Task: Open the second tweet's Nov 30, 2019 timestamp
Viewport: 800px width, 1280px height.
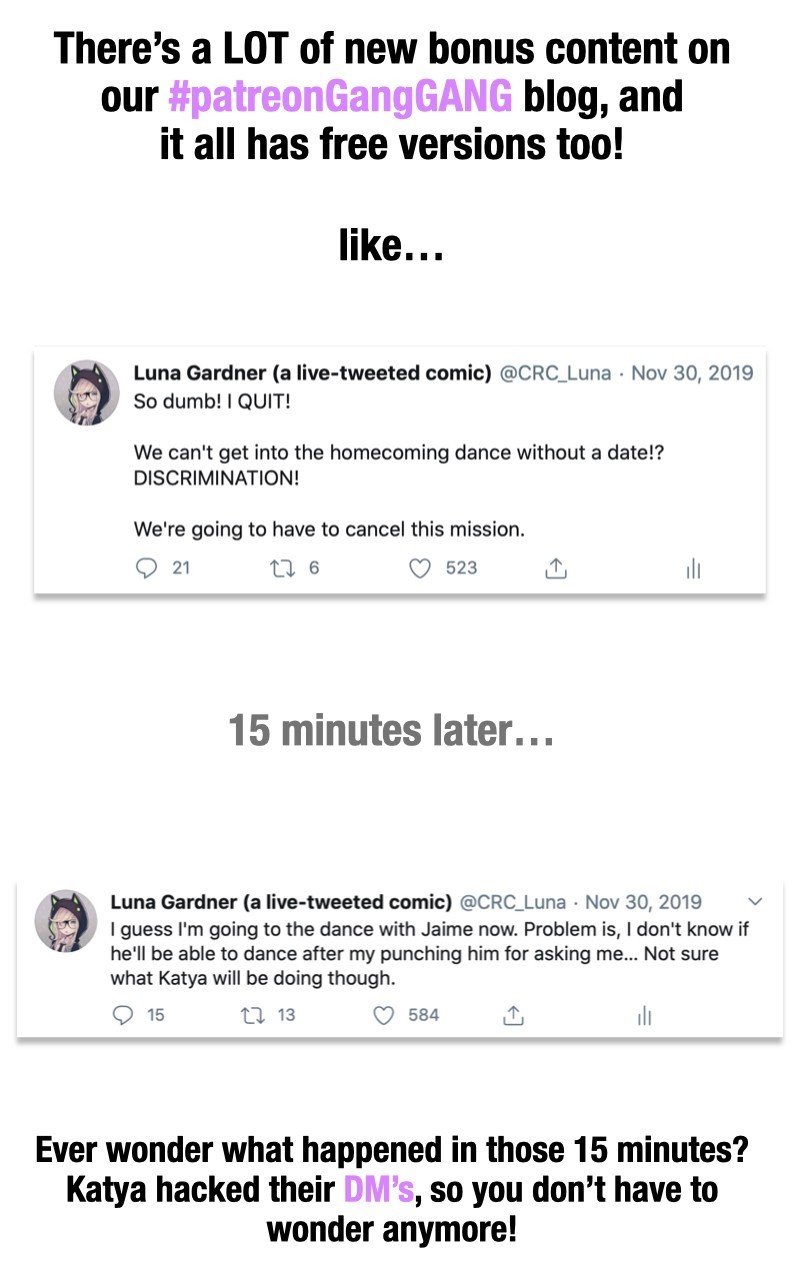Action: (643, 901)
